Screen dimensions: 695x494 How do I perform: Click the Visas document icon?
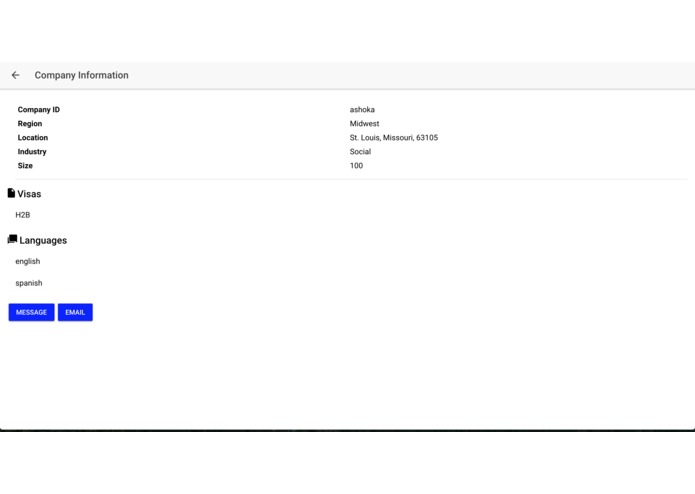tap(12, 193)
